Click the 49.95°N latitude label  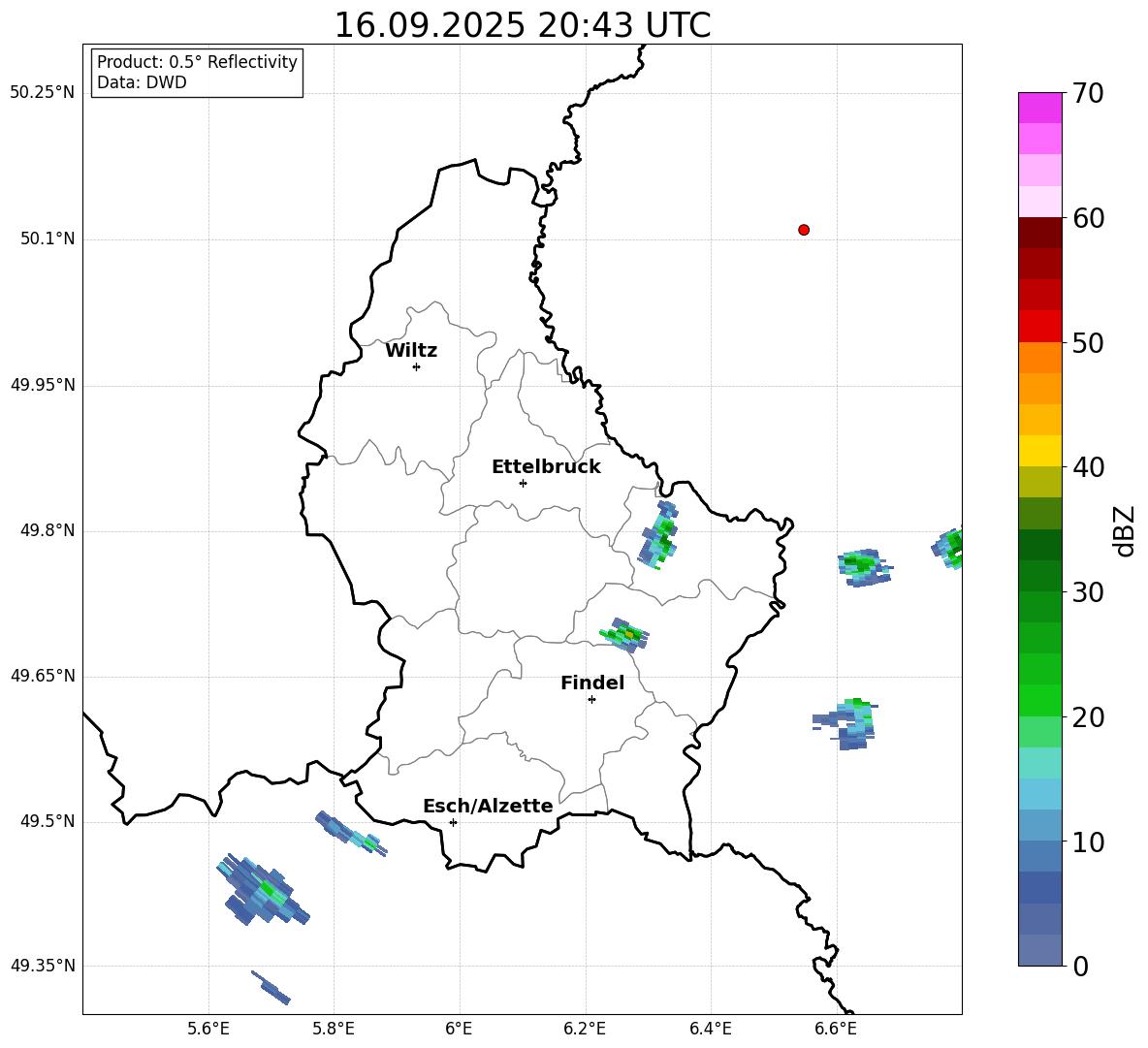pos(43,385)
